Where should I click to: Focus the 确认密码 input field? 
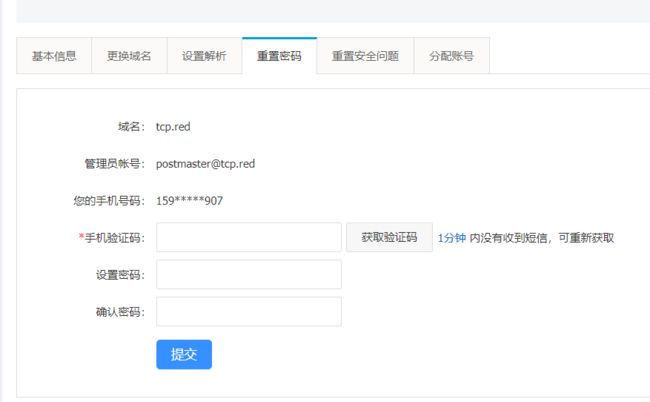249,311
